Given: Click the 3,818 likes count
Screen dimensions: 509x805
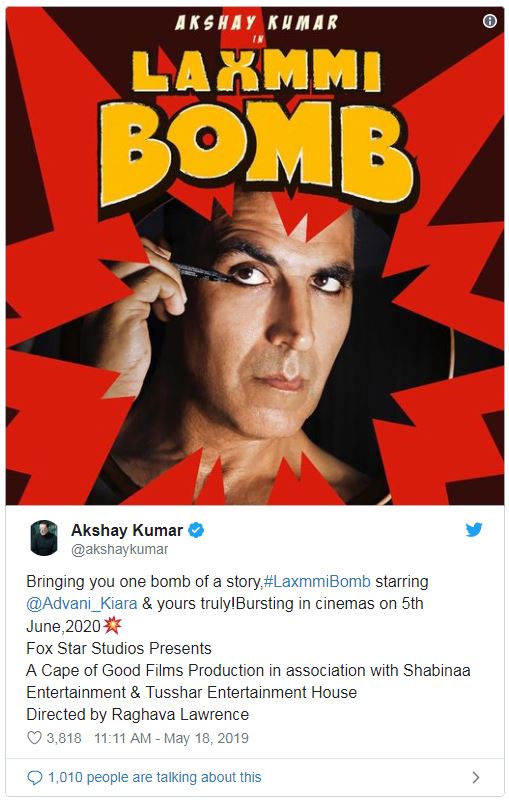Looking at the screenshot, I should click(64, 738).
